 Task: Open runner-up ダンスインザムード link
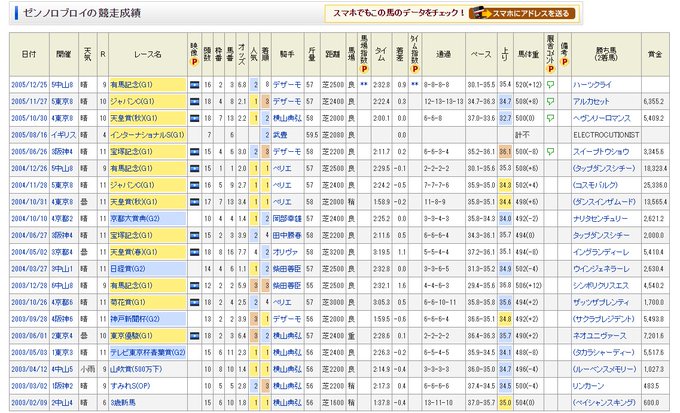[x=604, y=202]
